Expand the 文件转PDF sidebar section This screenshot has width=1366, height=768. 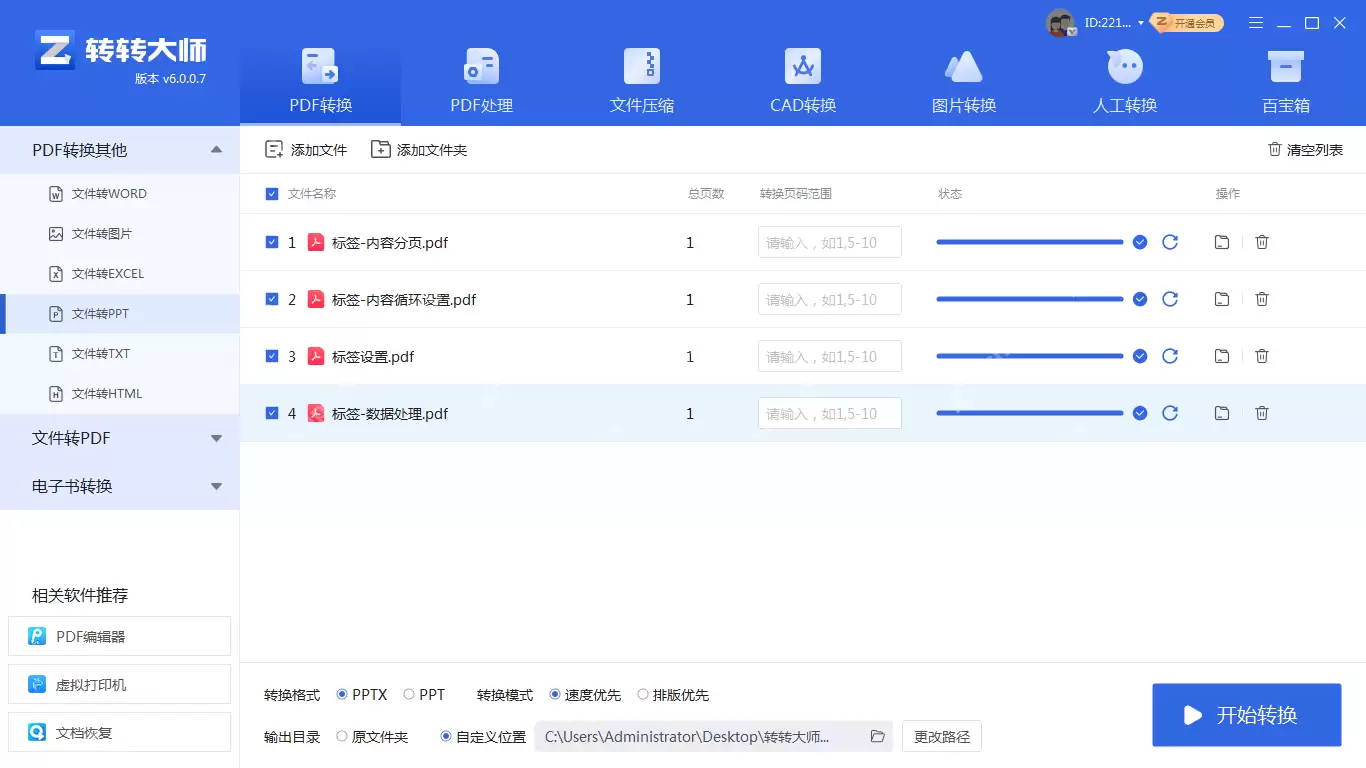(x=120, y=437)
